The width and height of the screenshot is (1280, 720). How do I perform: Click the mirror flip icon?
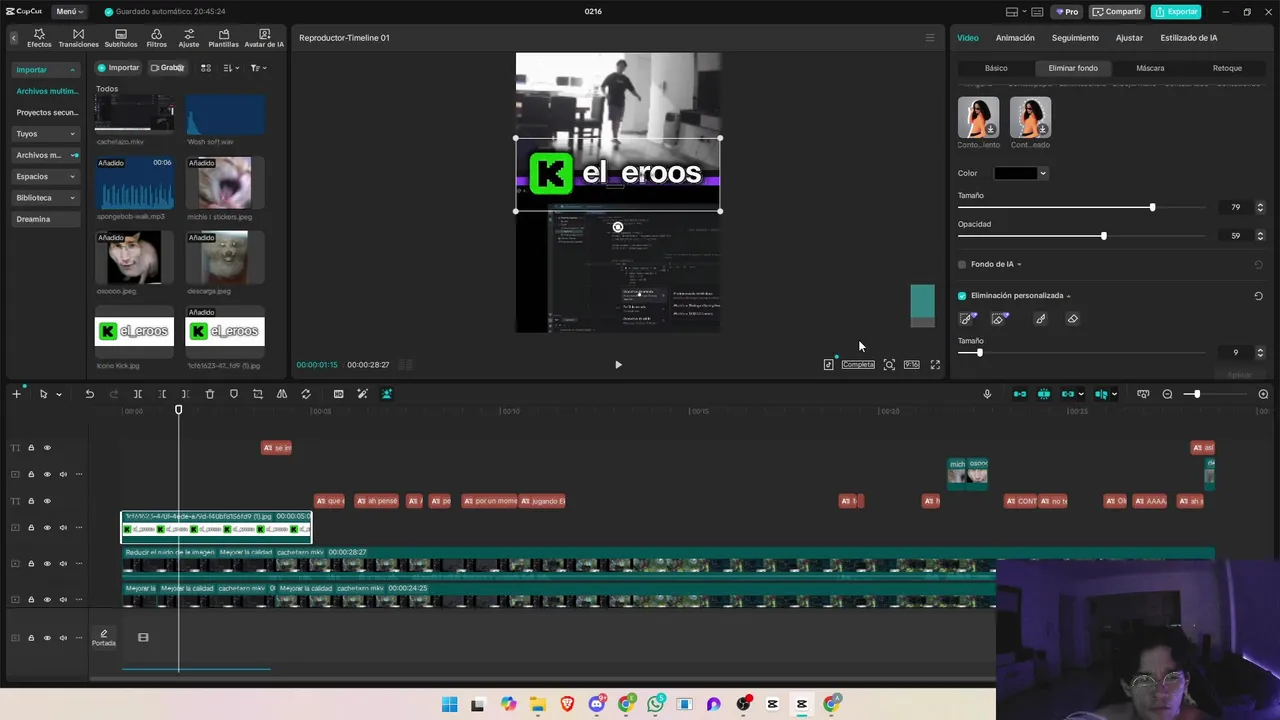coord(282,394)
